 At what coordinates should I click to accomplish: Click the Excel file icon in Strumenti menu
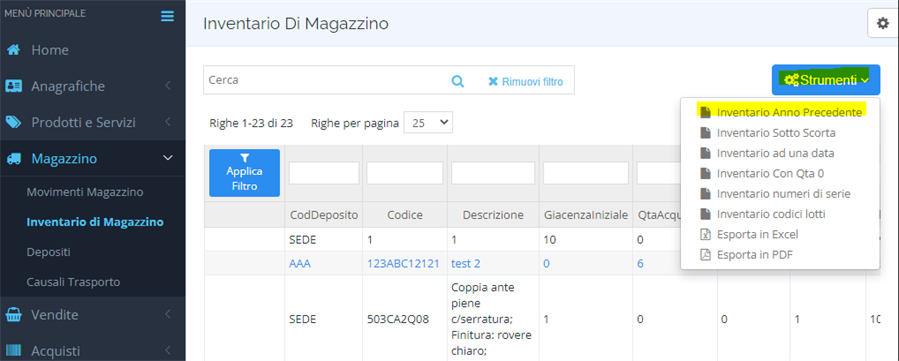(705, 234)
